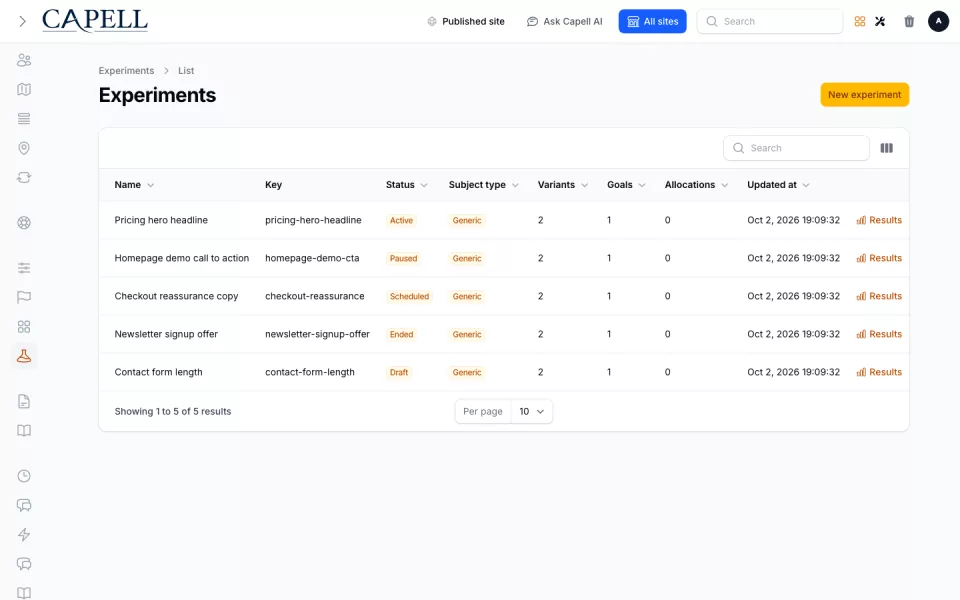Open Ask Capell AI
This screenshot has width=960, height=600.
point(564,21)
